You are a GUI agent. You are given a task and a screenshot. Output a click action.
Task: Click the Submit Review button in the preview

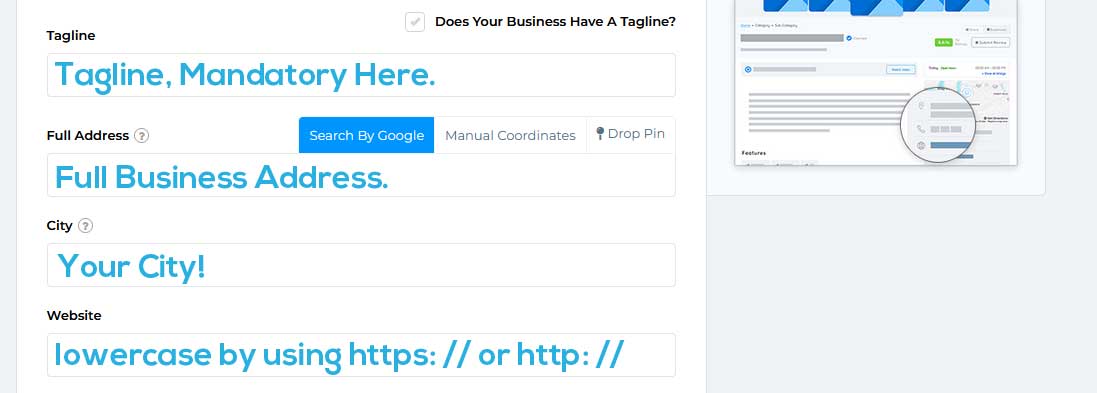(x=991, y=43)
